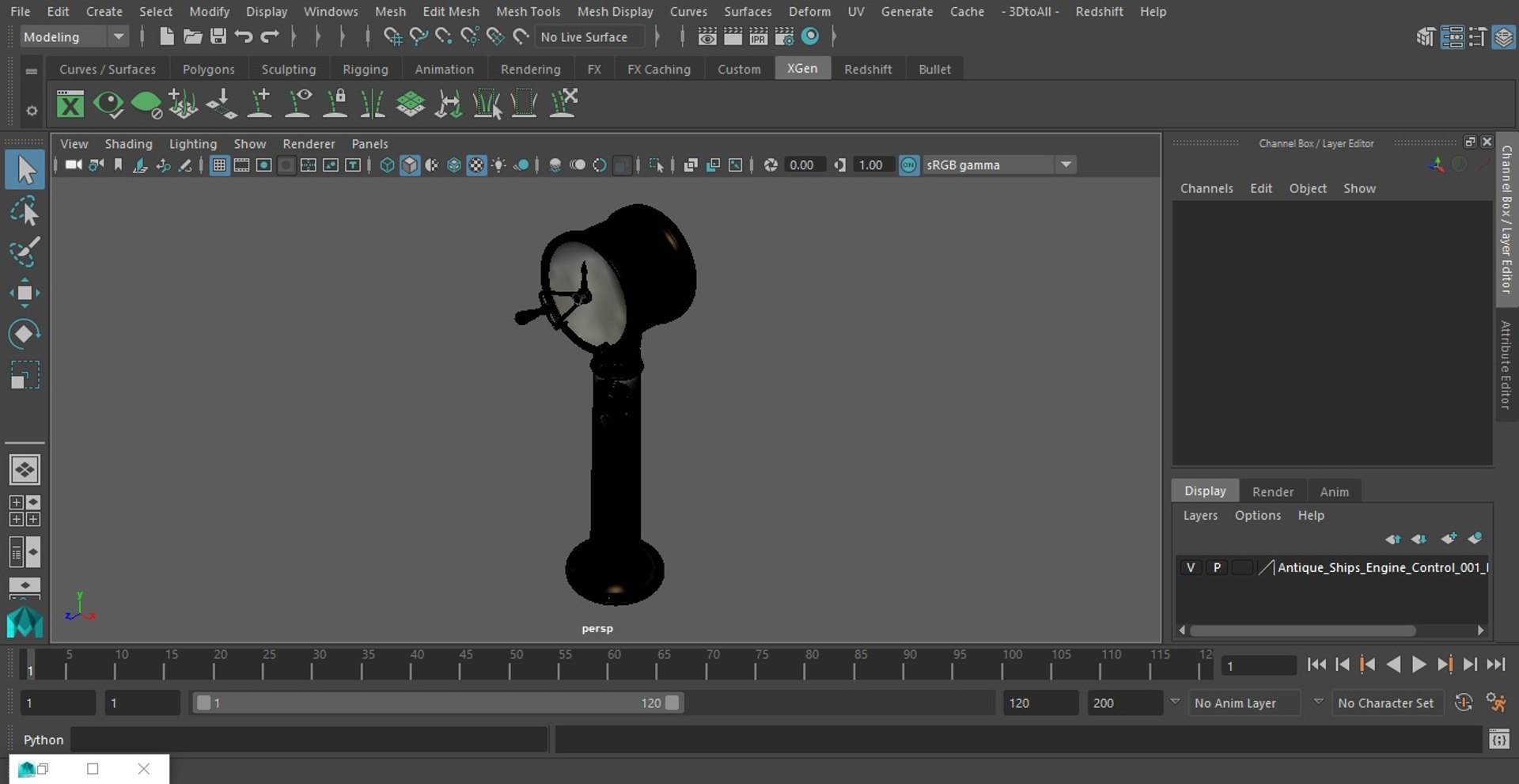
Task: Toggle layer playback P box
Action: click(1217, 567)
